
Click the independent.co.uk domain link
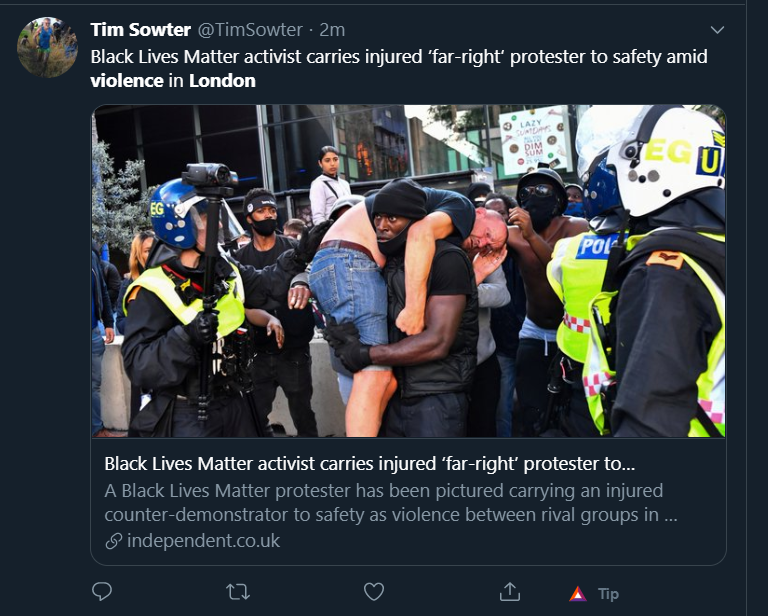click(203, 541)
